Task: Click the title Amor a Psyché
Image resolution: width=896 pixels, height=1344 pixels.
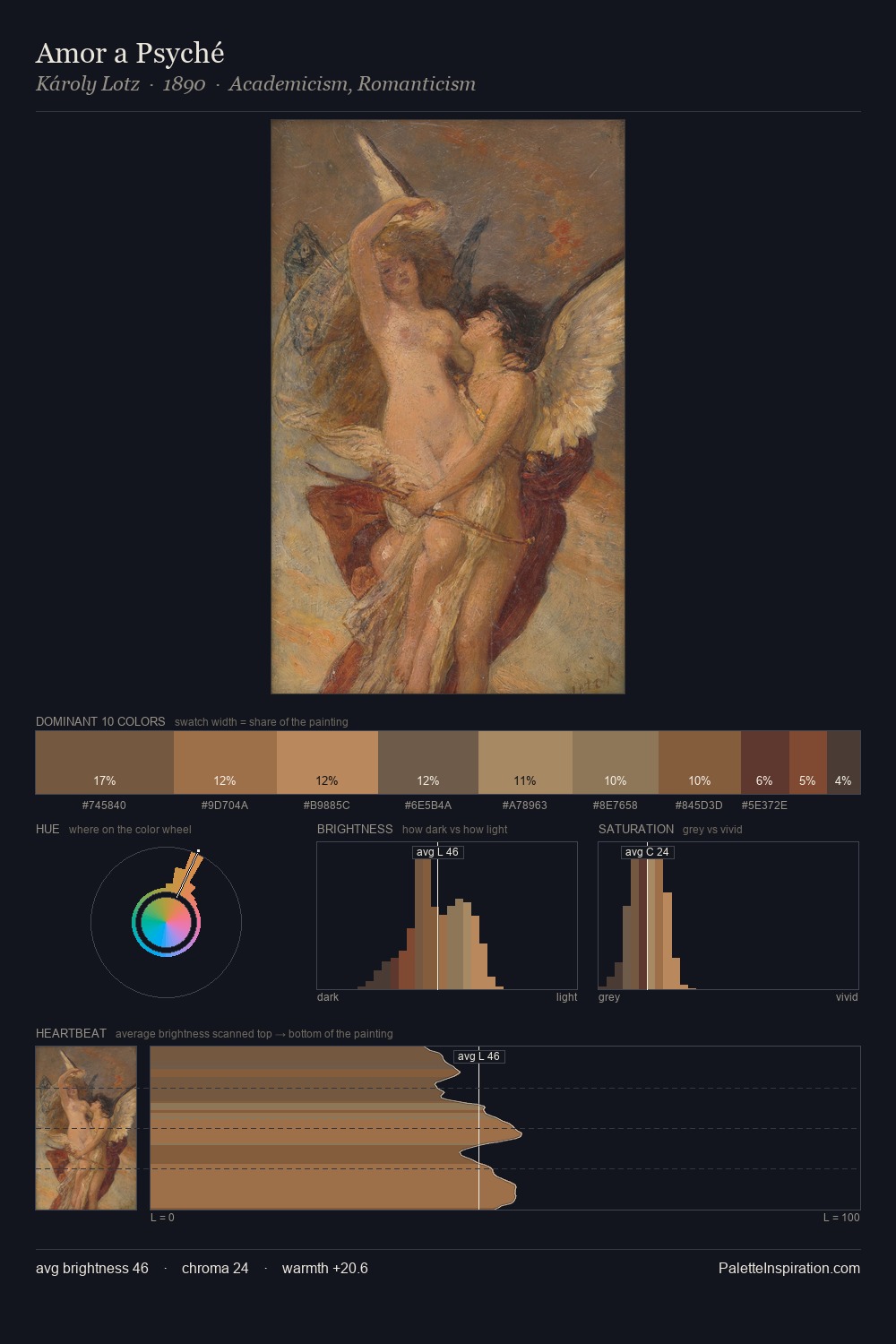Action: point(130,53)
